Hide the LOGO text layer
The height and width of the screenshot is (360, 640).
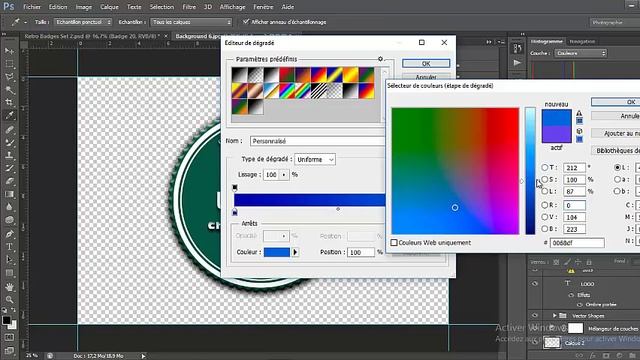coord(535,283)
